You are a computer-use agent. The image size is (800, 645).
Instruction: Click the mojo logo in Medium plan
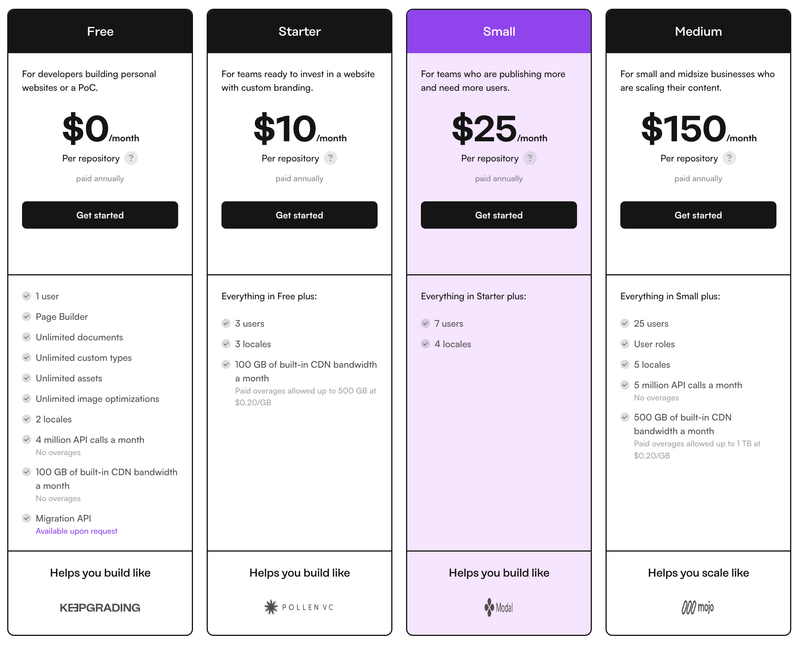(x=698, y=607)
